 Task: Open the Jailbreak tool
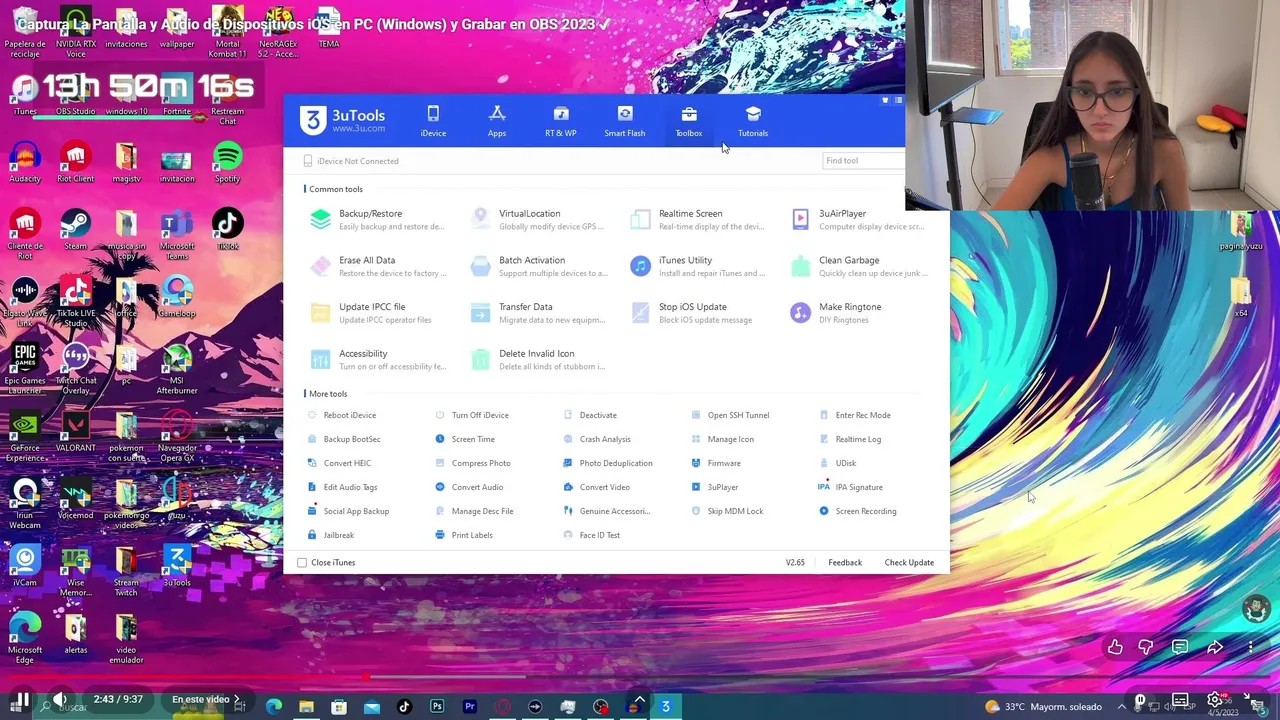pyautogui.click(x=331, y=535)
